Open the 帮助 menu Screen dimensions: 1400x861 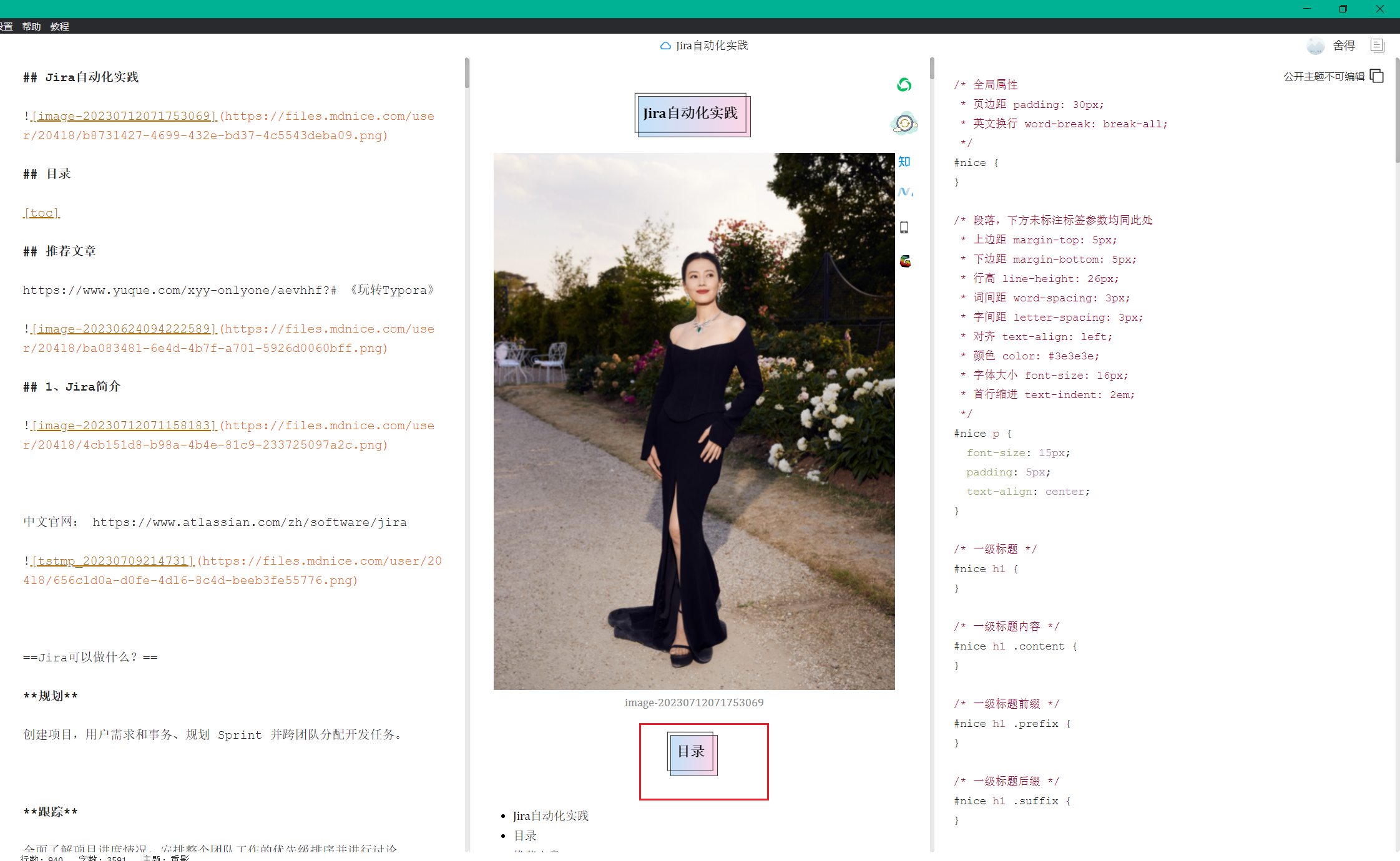tap(31, 26)
